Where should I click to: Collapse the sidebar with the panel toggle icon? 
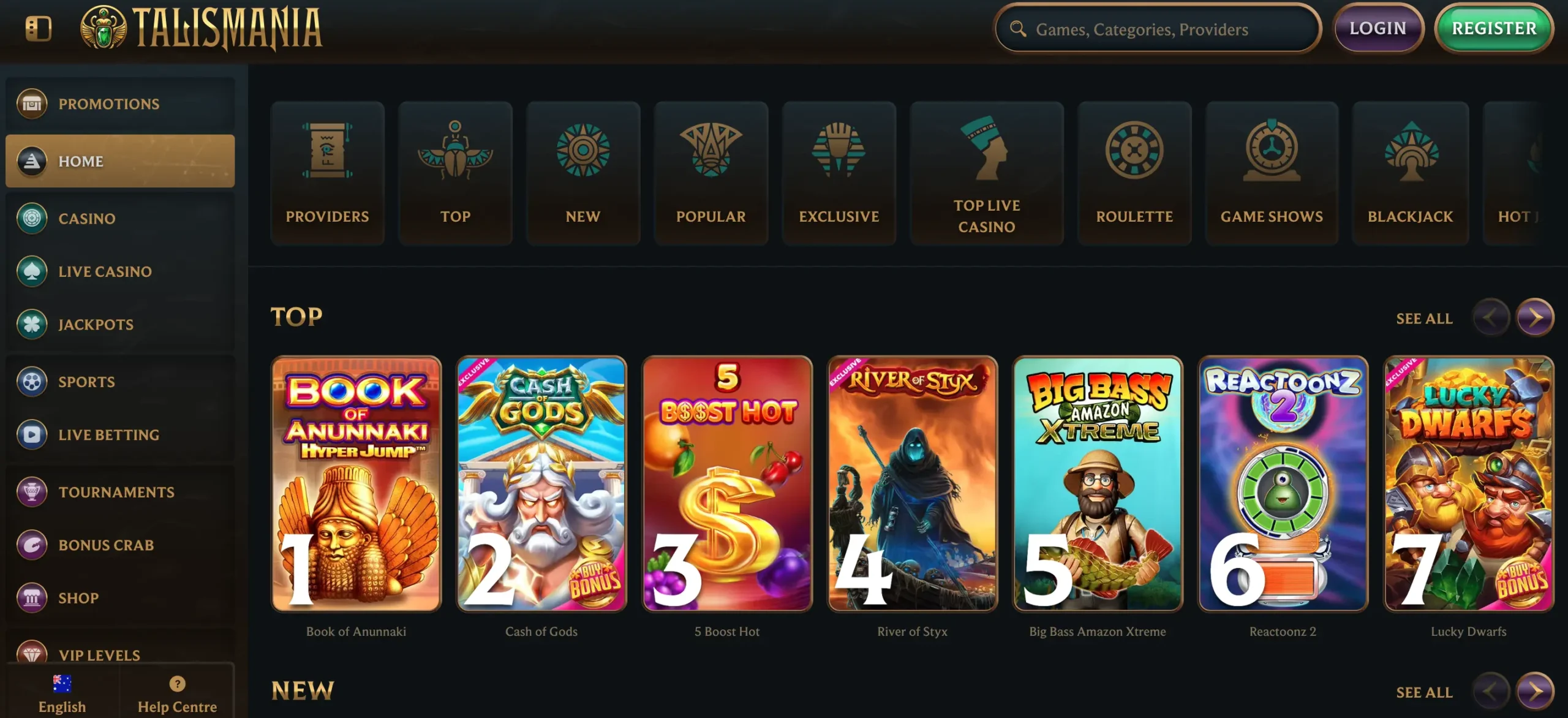(x=38, y=28)
